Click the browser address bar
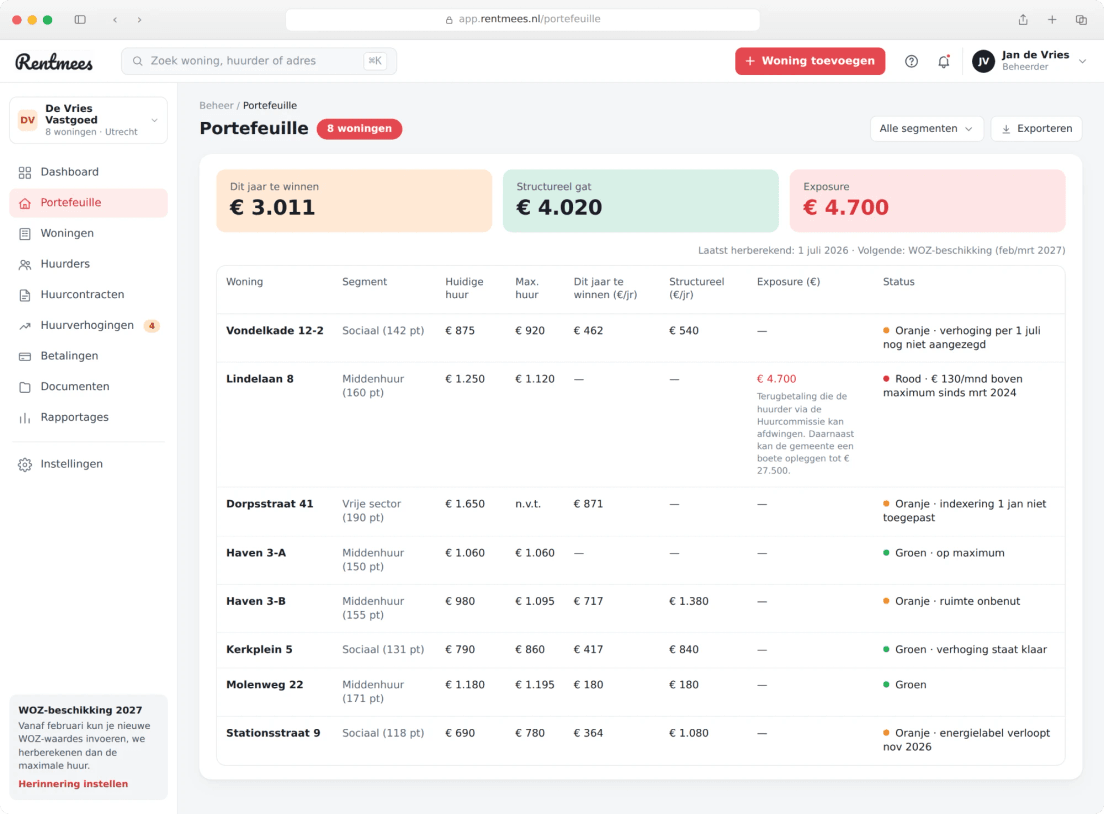The width and height of the screenshot is (1104, 814). [x=522, y=20]
